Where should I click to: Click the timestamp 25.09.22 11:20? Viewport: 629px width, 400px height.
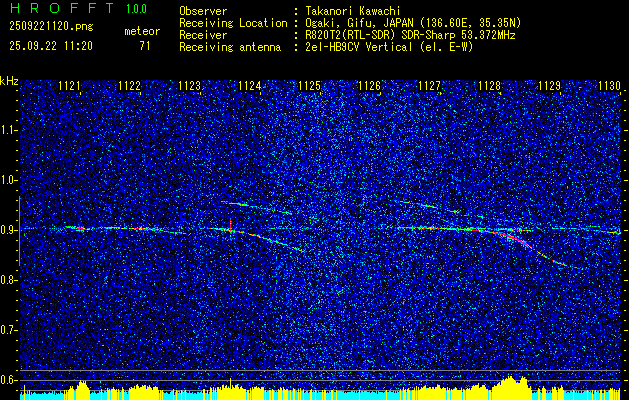coord(51,46)
